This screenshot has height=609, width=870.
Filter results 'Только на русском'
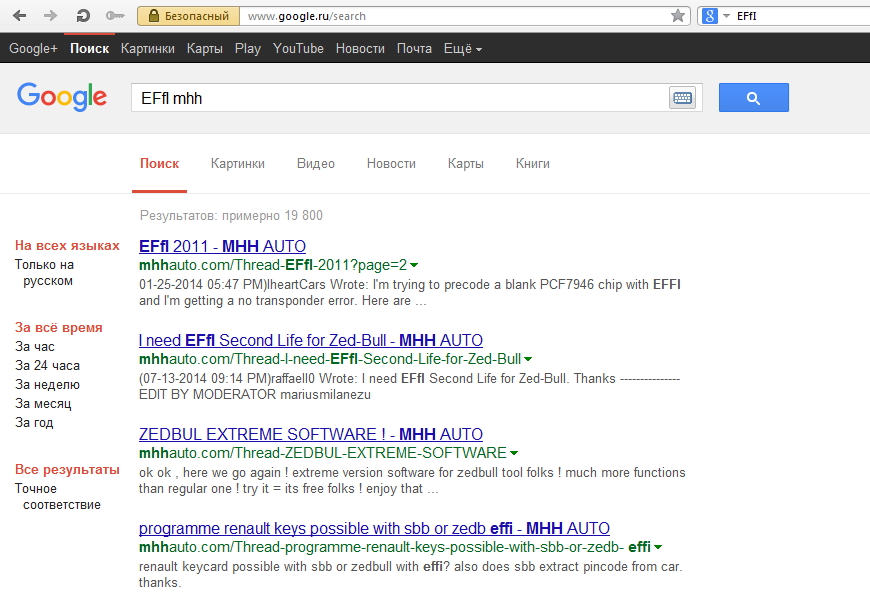pyautogui.click(x=44, y=273)
